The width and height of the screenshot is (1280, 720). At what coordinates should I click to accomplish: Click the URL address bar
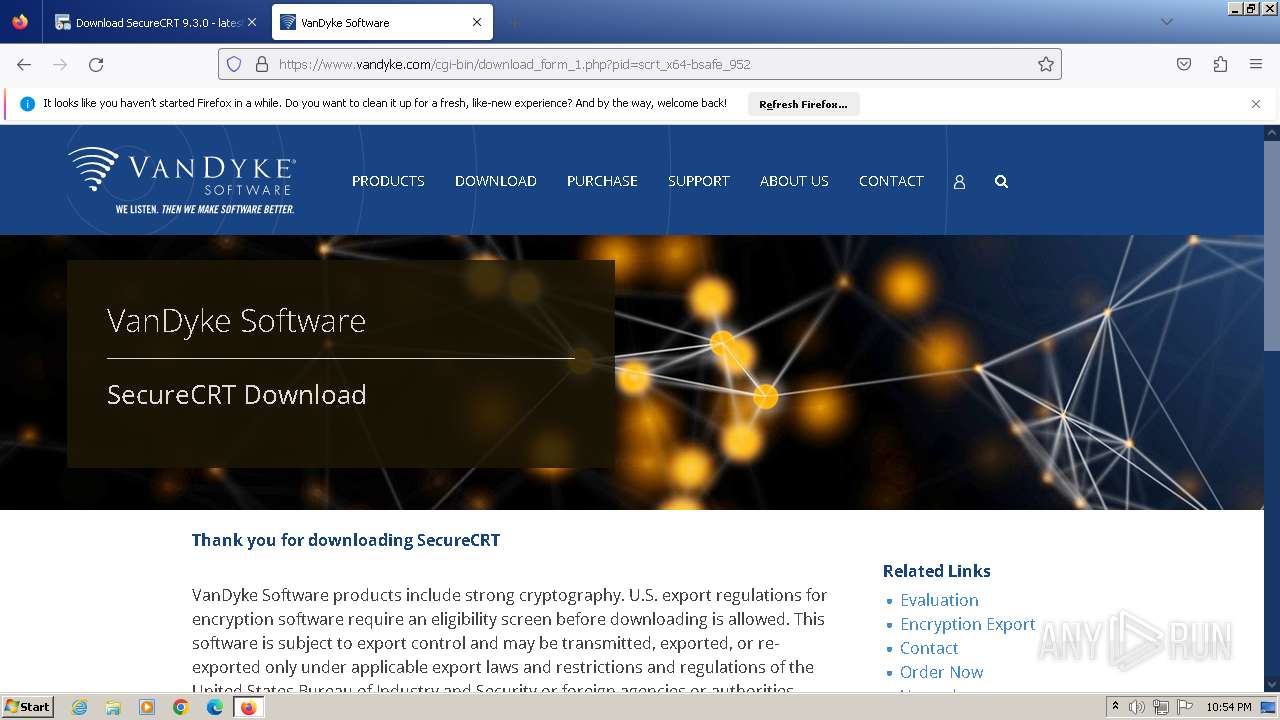click(640, 64)
